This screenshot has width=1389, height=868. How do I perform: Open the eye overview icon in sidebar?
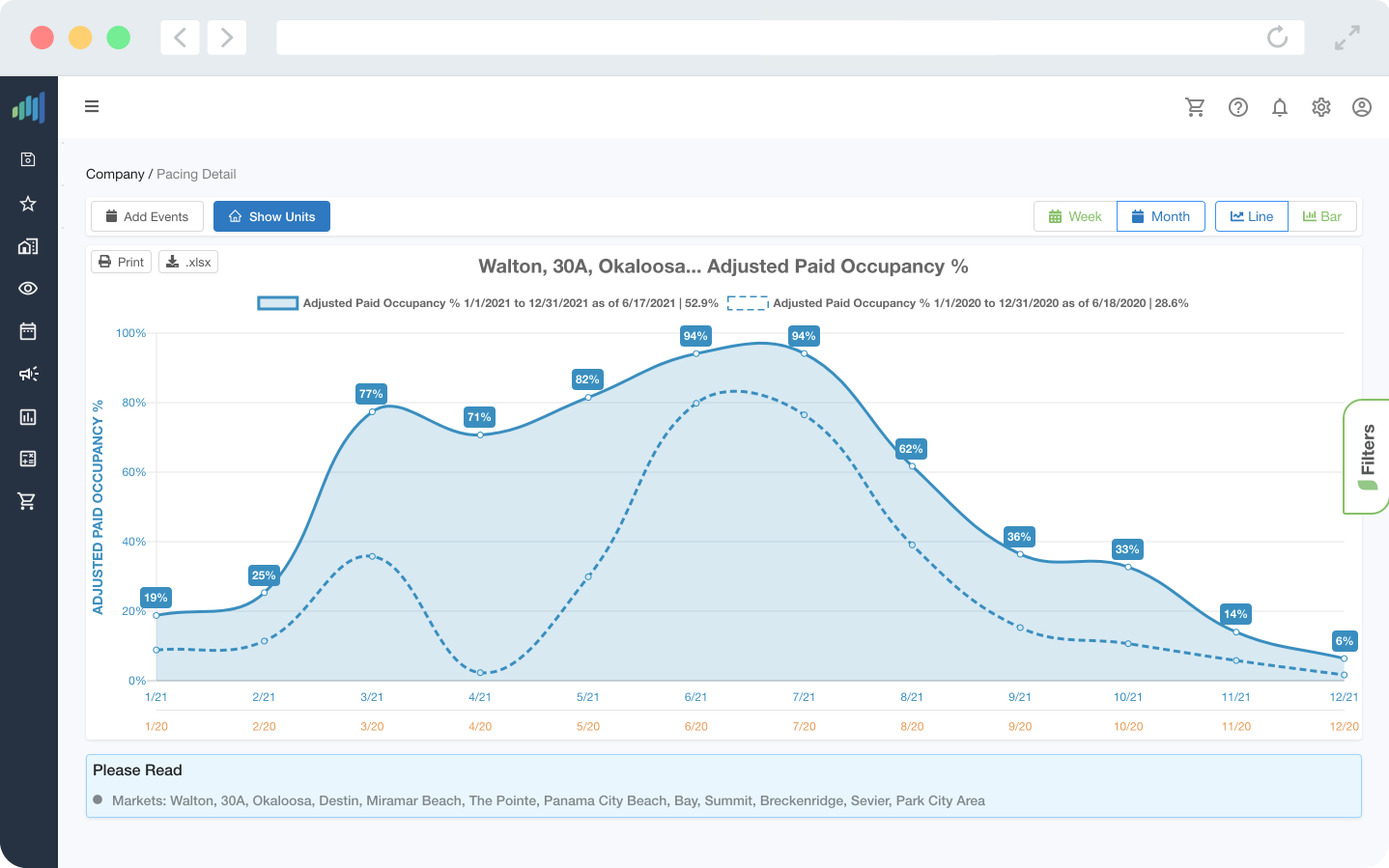tap(29, 289)
